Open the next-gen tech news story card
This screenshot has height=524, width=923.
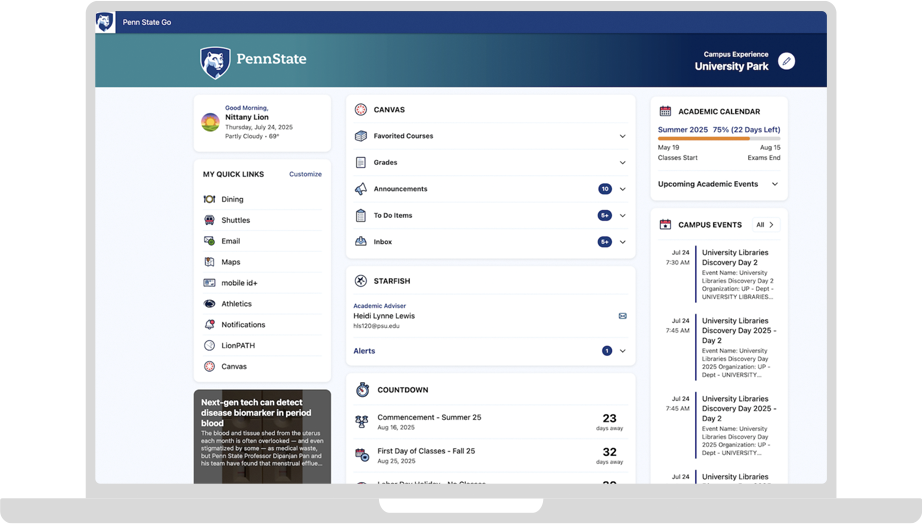coord(263,437)
